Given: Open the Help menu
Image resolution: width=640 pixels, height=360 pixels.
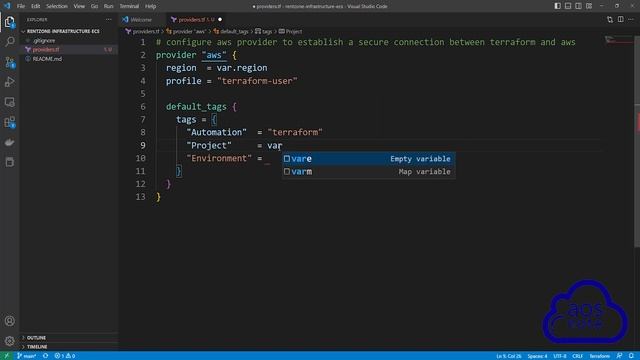Looking at the screenshot, I should click(151, 6).
